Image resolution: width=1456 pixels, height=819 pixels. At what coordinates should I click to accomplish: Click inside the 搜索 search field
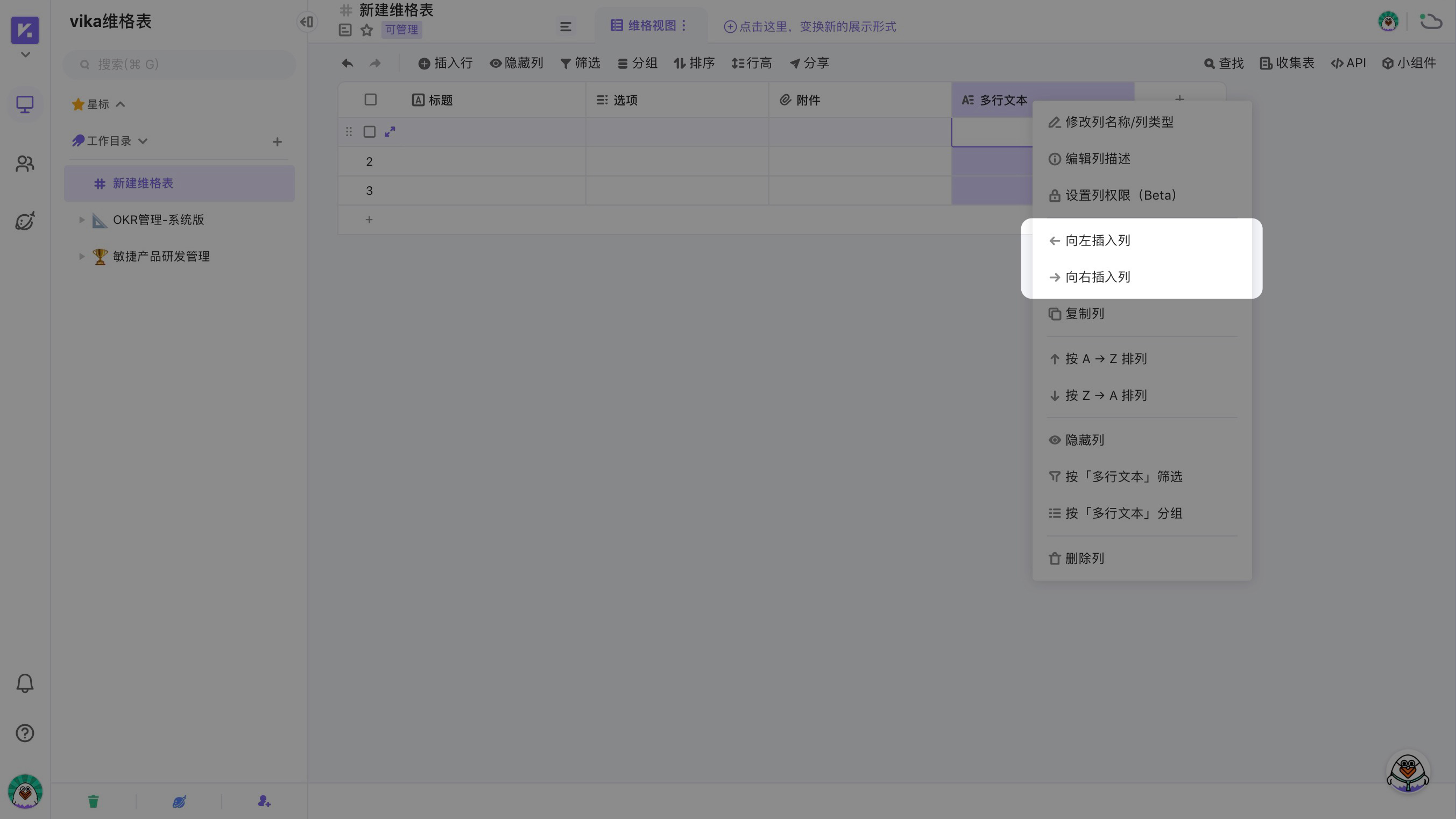click(179, 64)
